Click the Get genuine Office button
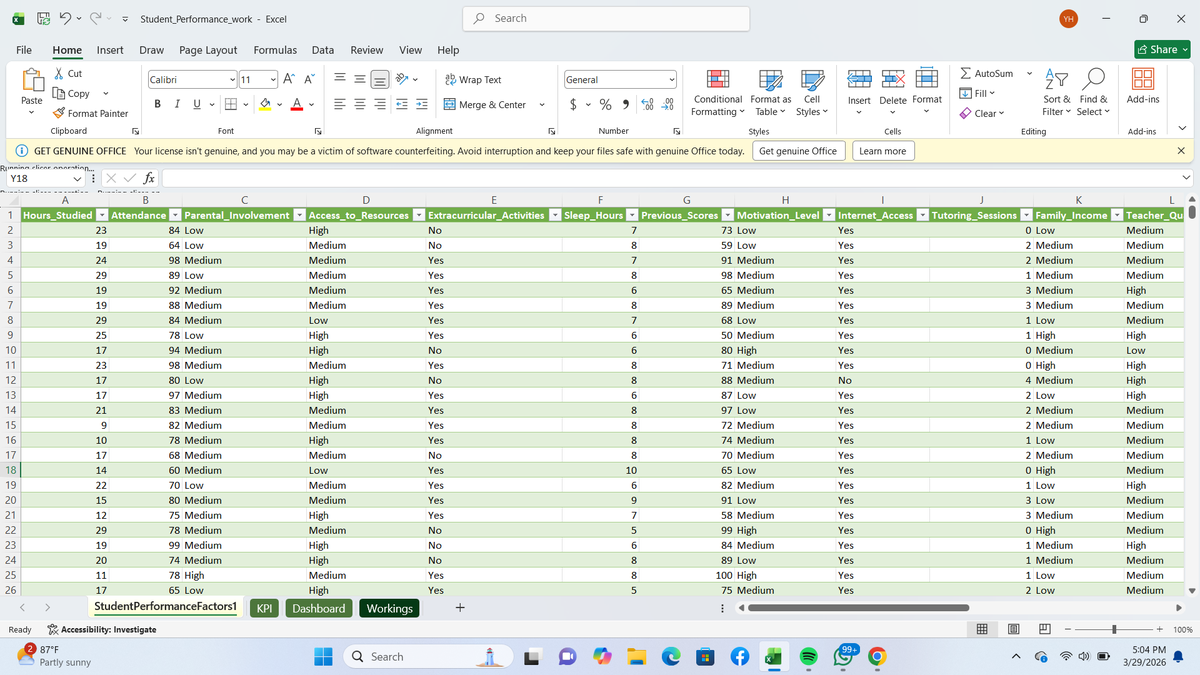This screenshot has width=1200, height=675. pos(798,150)
